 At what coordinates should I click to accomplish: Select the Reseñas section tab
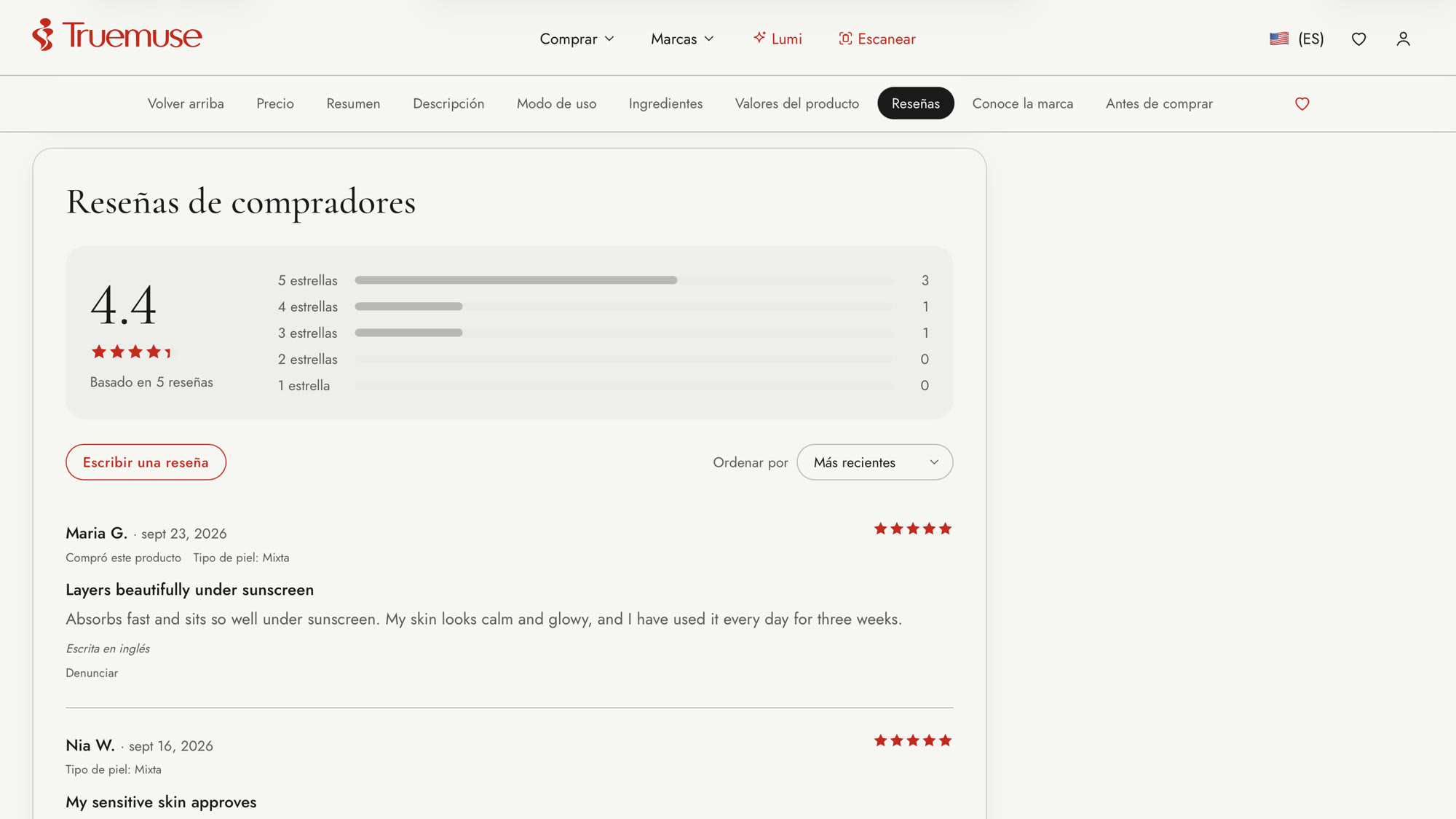click(x=916, y=103)
